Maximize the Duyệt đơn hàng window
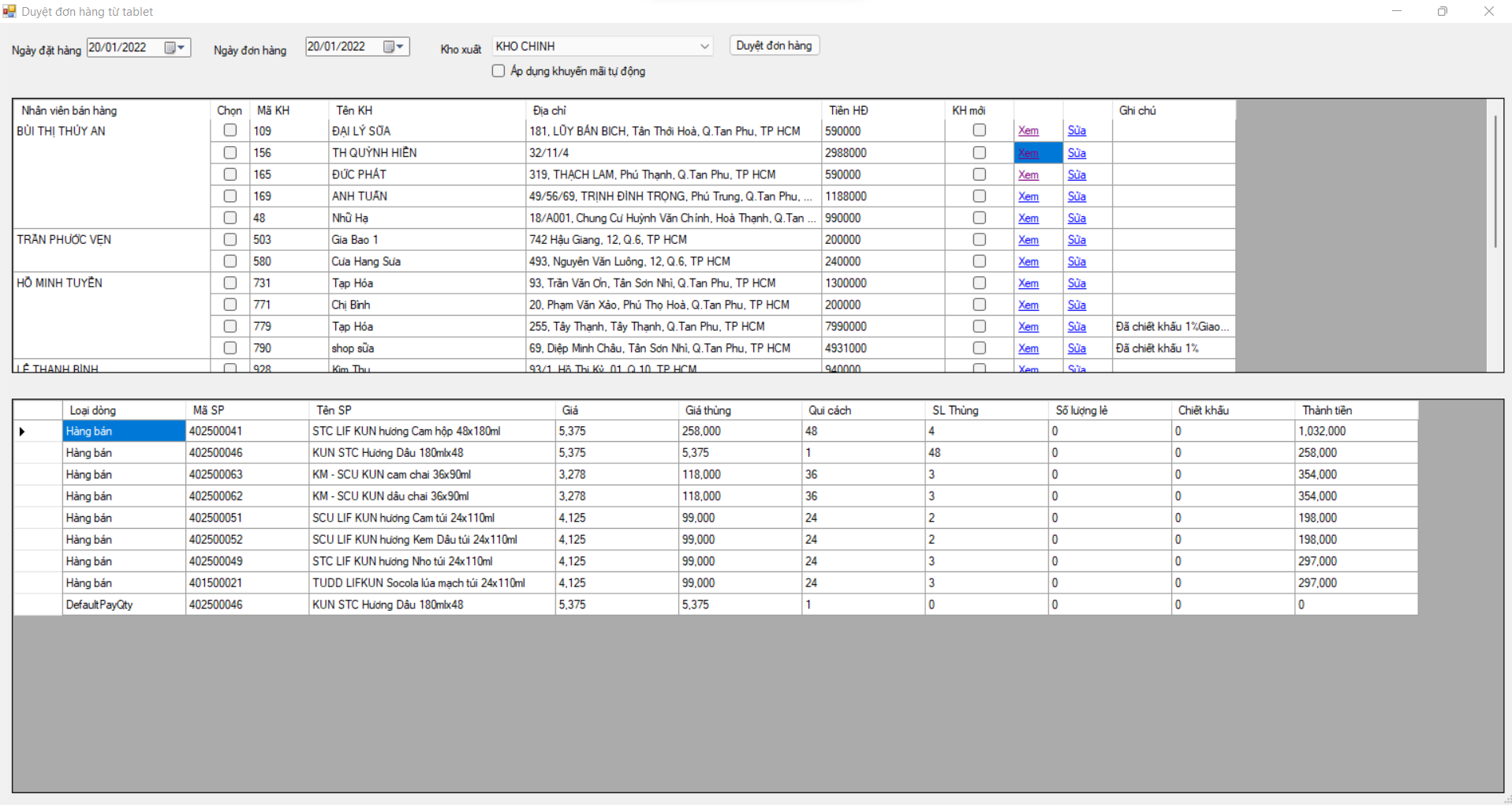This screenshot has height=805, width=1512. [1443, 11]
